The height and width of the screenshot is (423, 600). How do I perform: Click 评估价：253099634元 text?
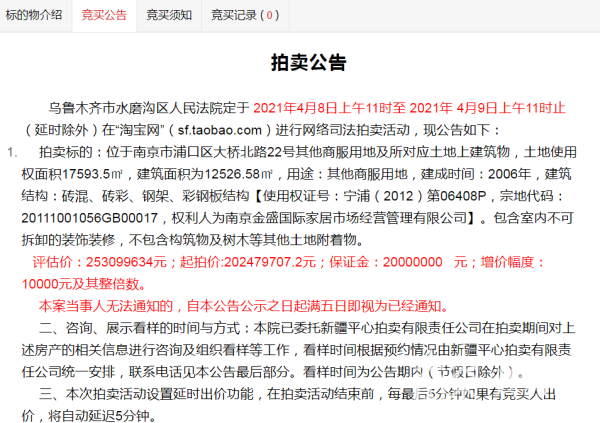100,262
